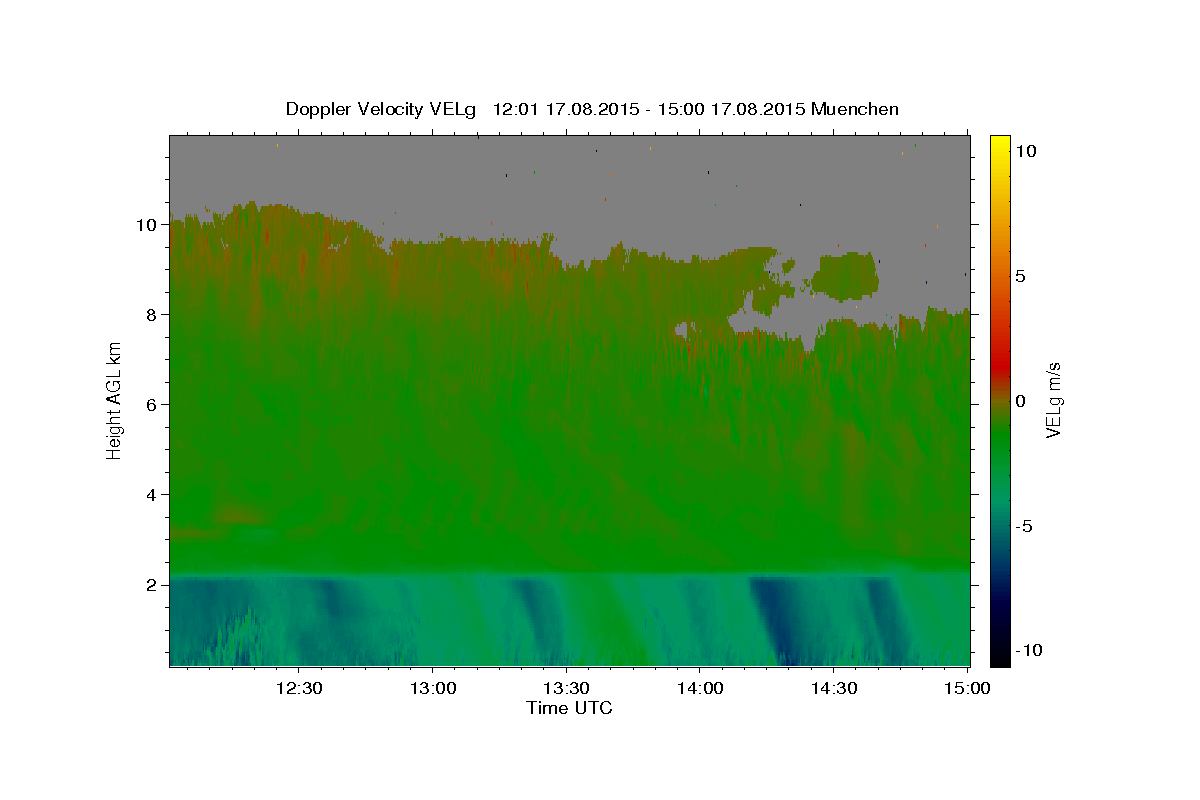Click the '12:30' time axis label

[298, 688]
